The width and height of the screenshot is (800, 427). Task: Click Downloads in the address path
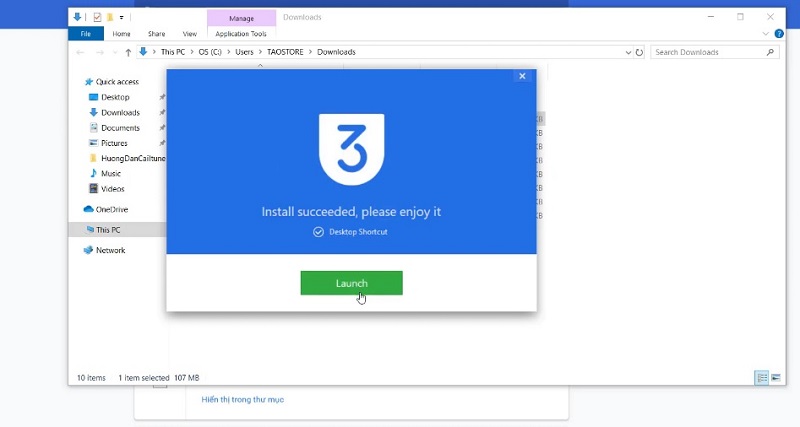(x=336, y=52)
